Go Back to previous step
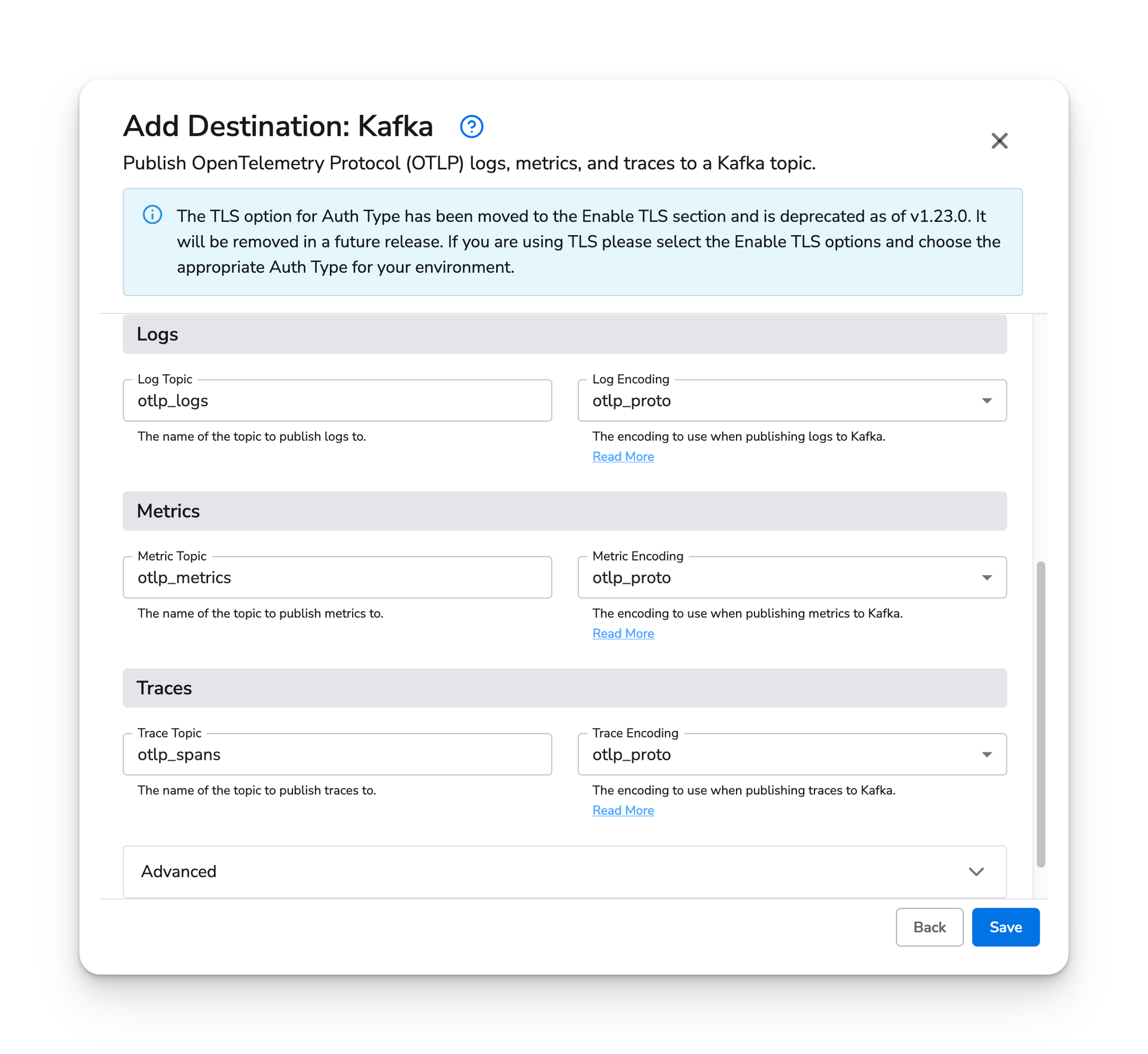Screen dimensions: 1148x1054 pyautogui.click(x=929, y=927)
